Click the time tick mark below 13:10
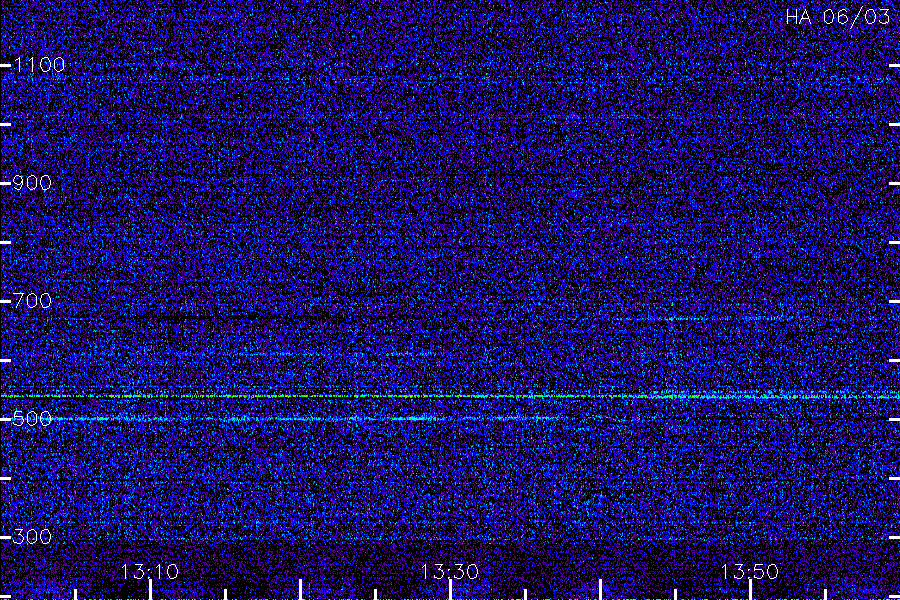This screenshot has height=600, width=900. point(150,590)
